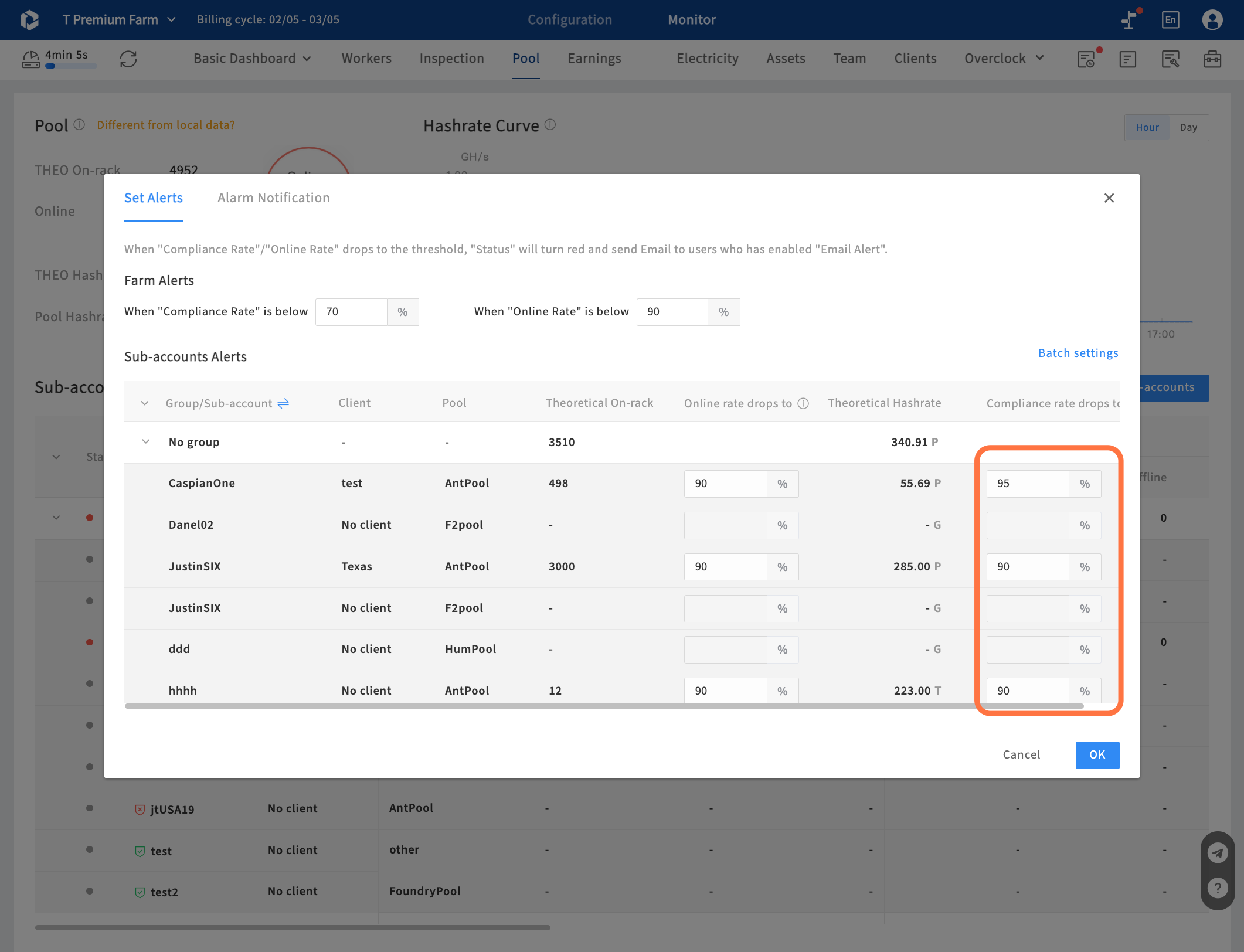Click farm Compliance Rate threshold field
The width and height of the screenshot is (1244, 952).
tap(351, 312)
